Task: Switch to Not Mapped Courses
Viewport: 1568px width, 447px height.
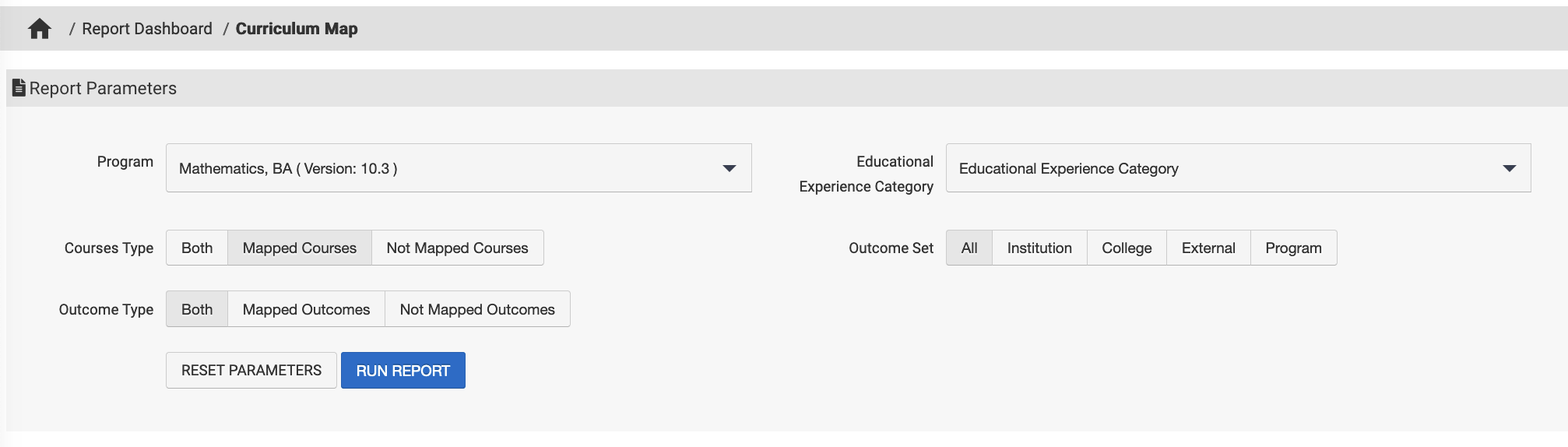Action: tap(457, 248)
